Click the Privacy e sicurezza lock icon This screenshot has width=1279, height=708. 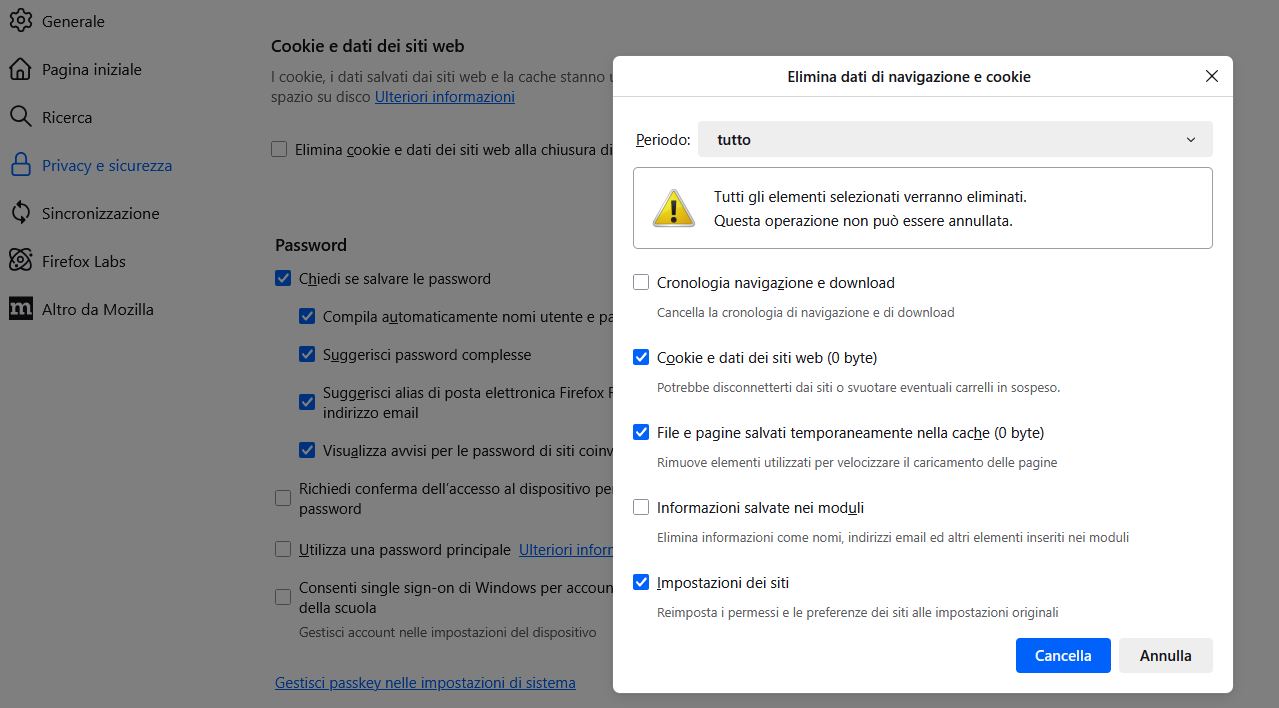click(x=20, y=165)
